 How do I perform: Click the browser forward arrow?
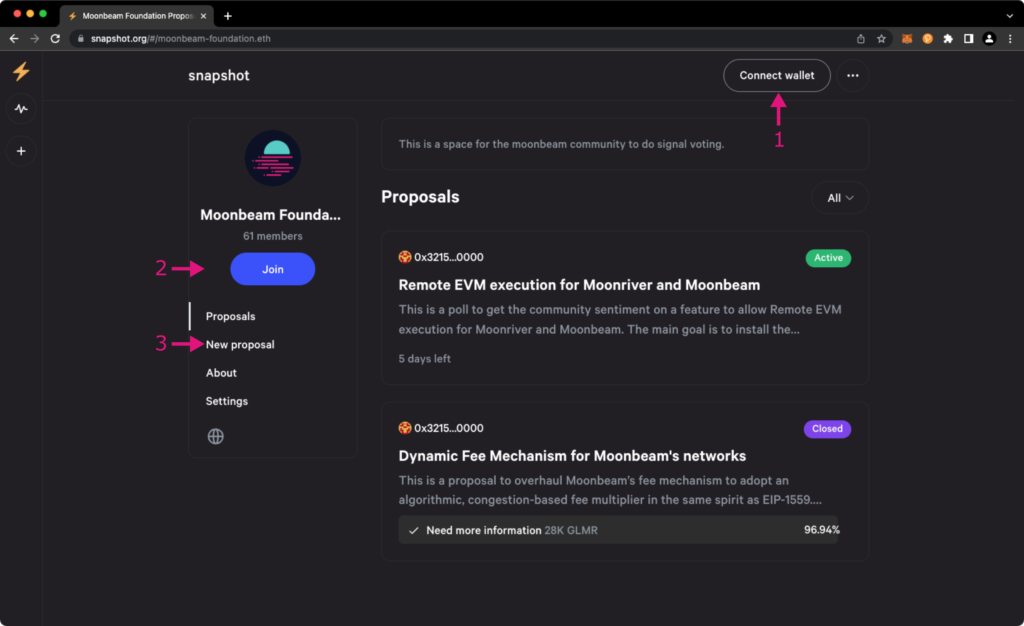(35, 39)
